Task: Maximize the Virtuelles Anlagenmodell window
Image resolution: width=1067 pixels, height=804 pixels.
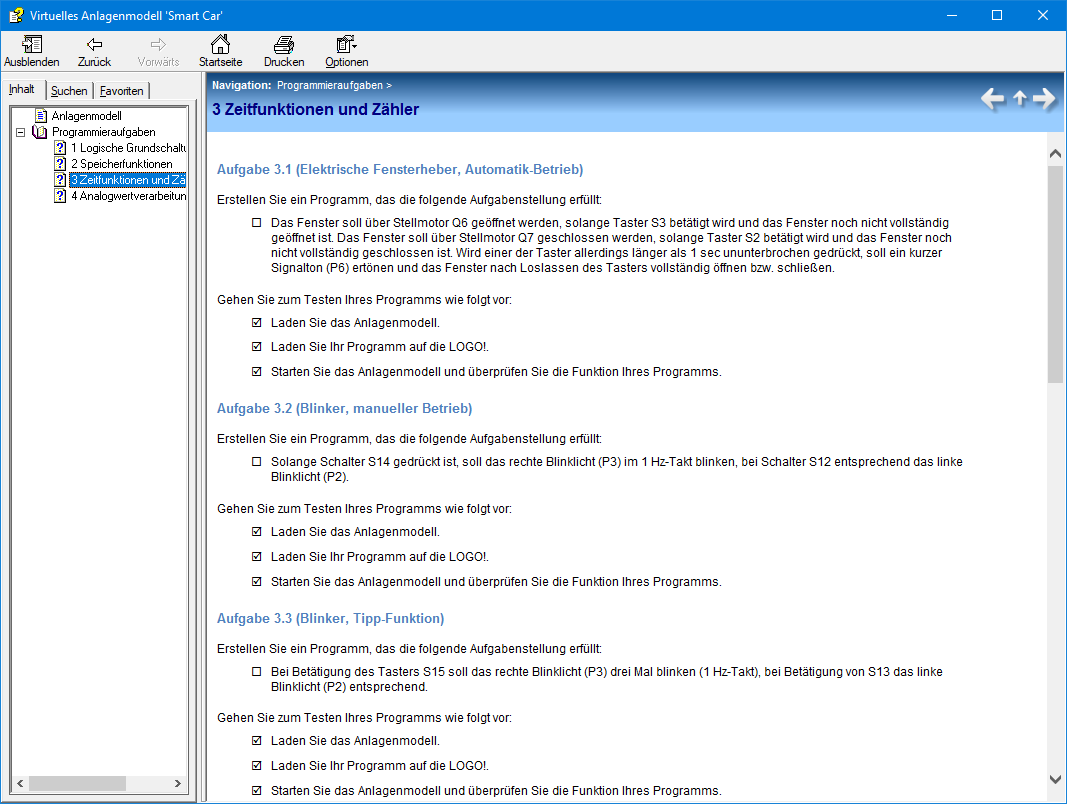Action: pos(997,15)
